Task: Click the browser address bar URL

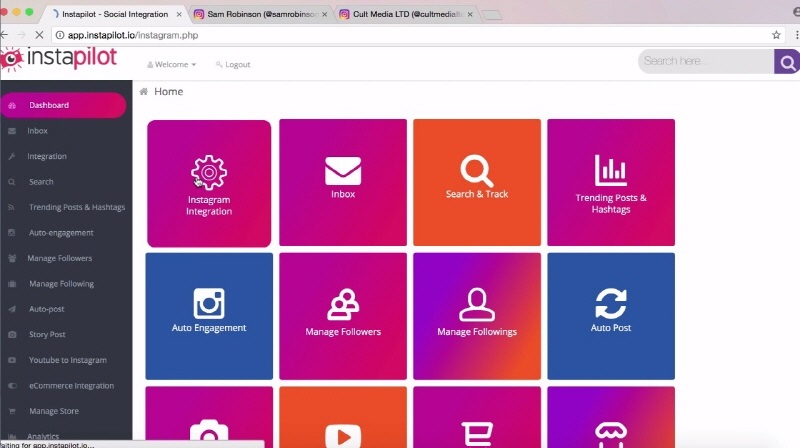Action: pyautogui.click(x=133, y=35)
